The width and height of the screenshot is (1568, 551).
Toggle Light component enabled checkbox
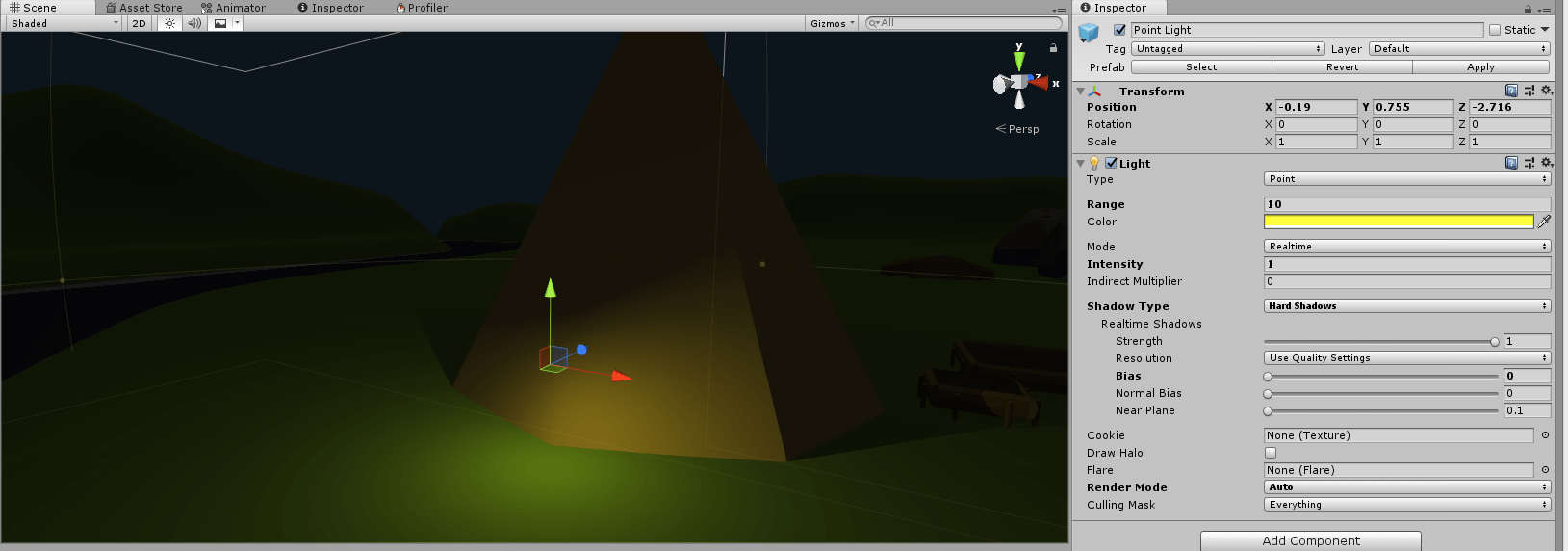[1111, 164]
